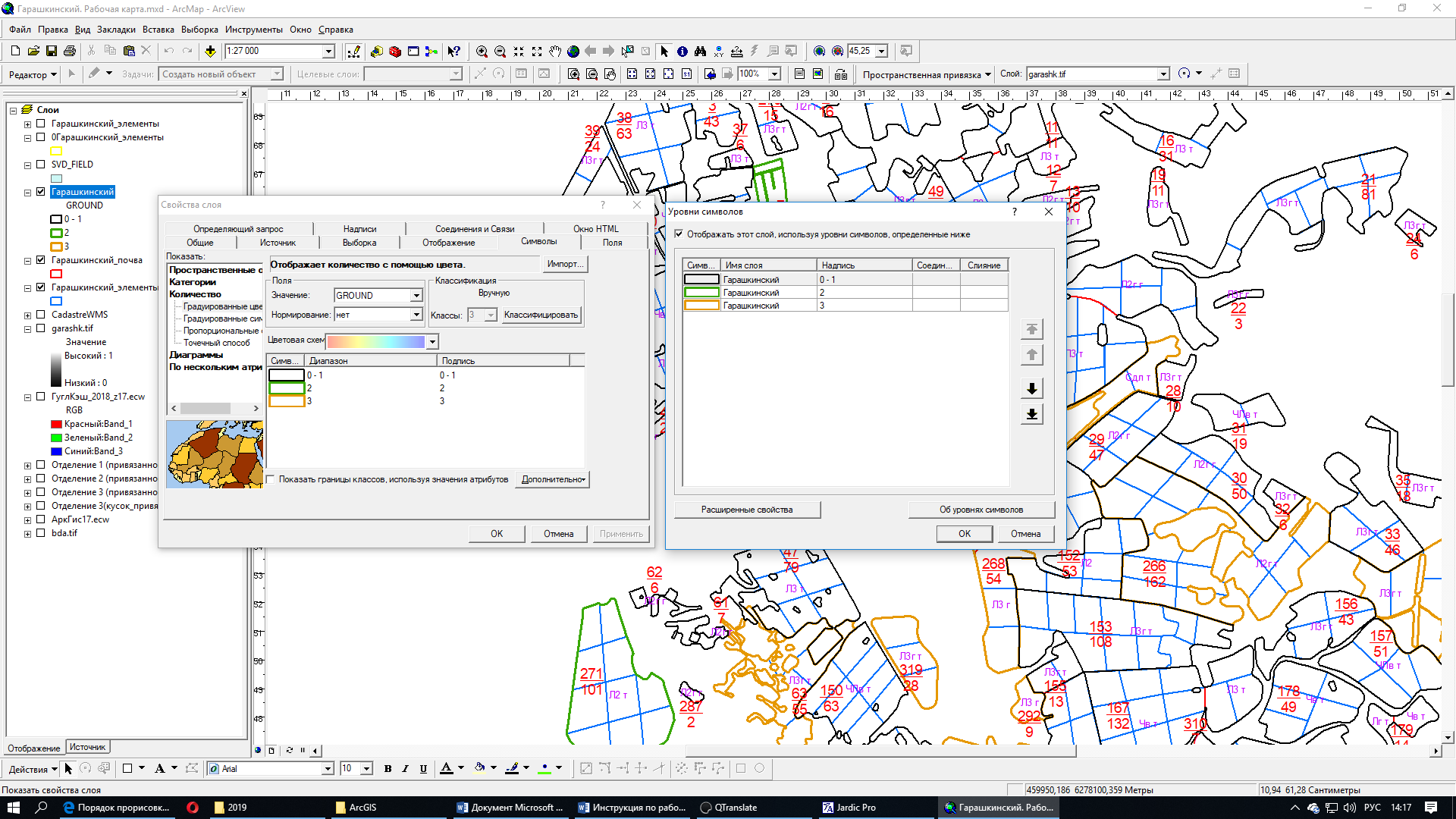The width and height of the screenshot is (1456, 819).
Task: Click the Расширенные свойства button
Action: pyautogui.click(x=746, y=510)
